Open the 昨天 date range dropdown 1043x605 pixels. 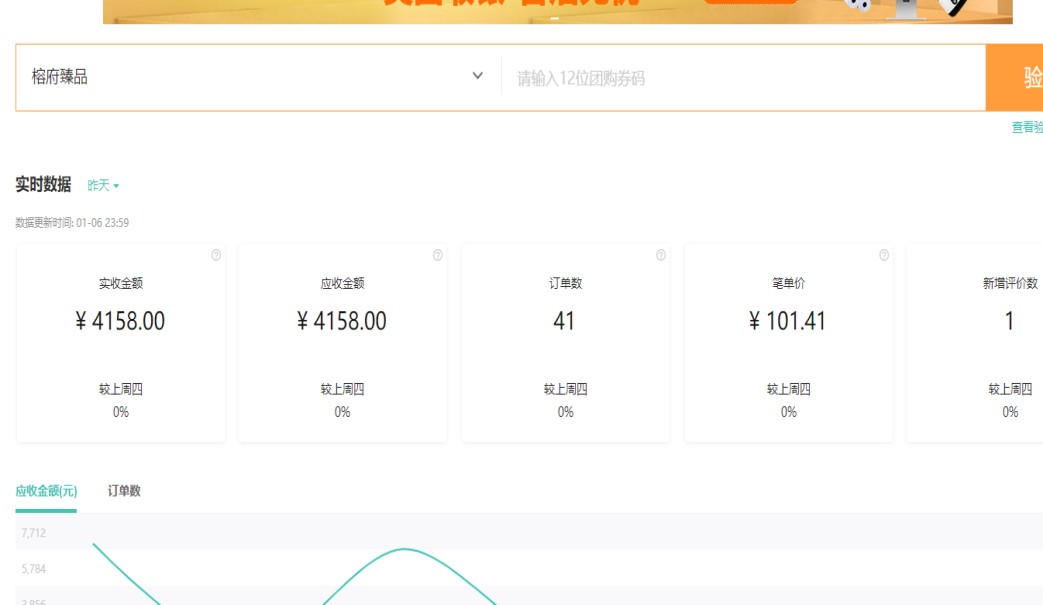[103, 186]
